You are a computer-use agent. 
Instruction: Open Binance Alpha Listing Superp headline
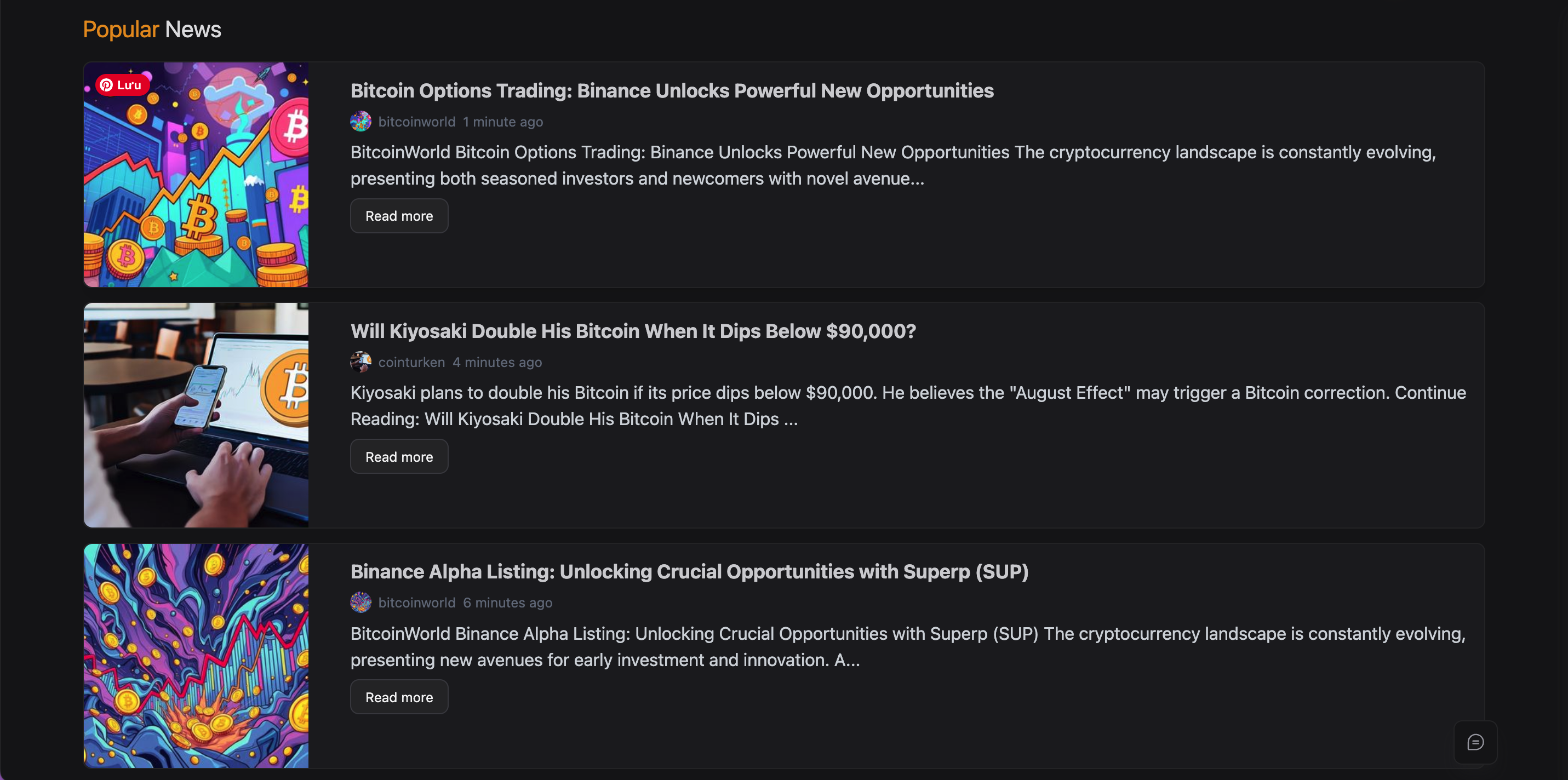[689, 571]
